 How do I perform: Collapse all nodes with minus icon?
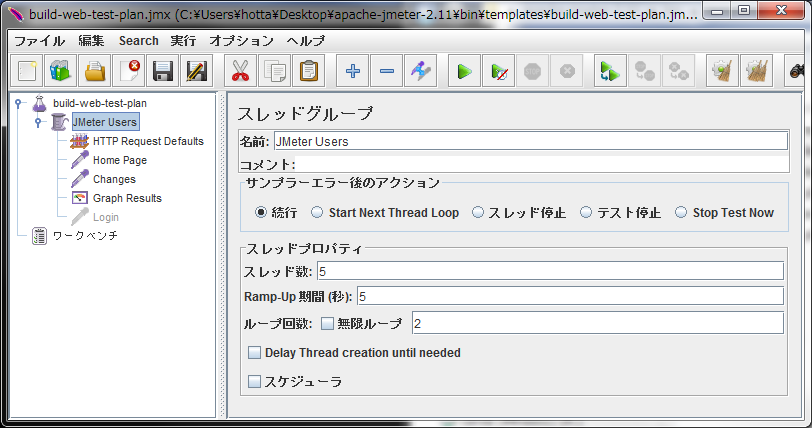387,71
